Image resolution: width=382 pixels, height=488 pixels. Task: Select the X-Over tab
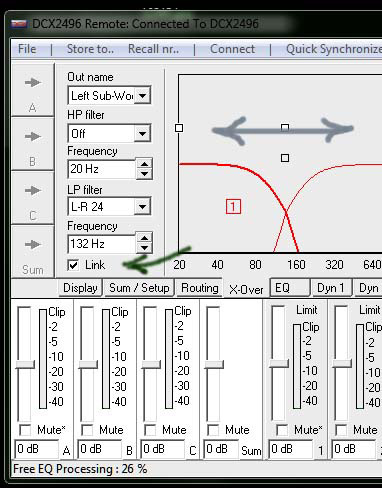(246, 289)
